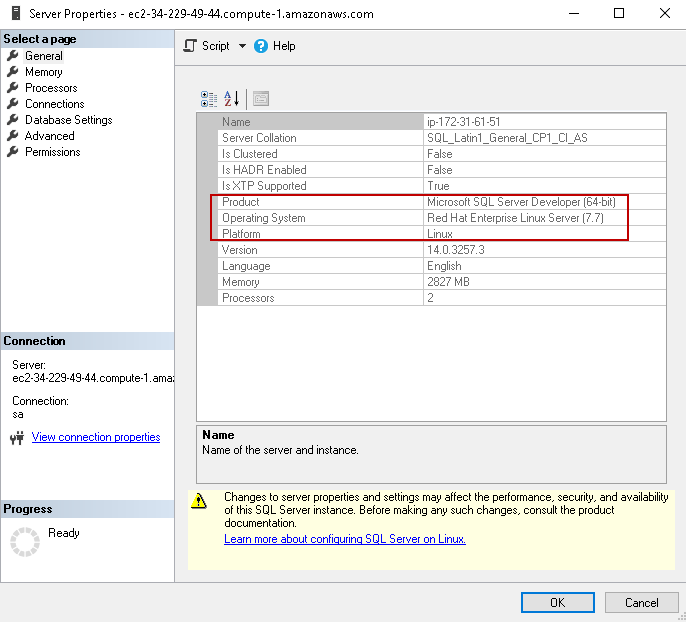Screen dimensions: 686x622
Task: Select the Product property label
Action: click(240, 202)
